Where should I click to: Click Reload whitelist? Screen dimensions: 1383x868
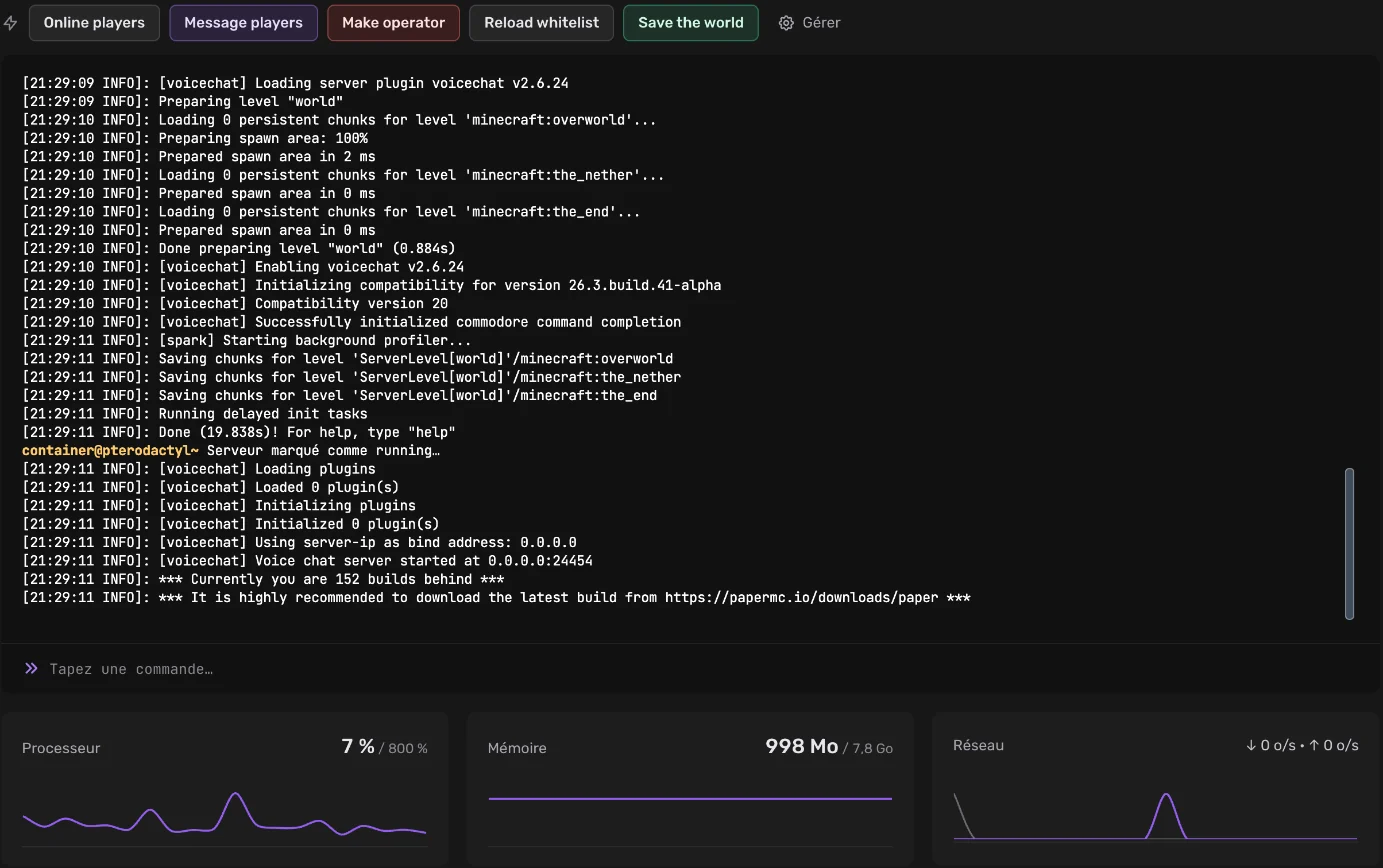(x=541, y=23)
